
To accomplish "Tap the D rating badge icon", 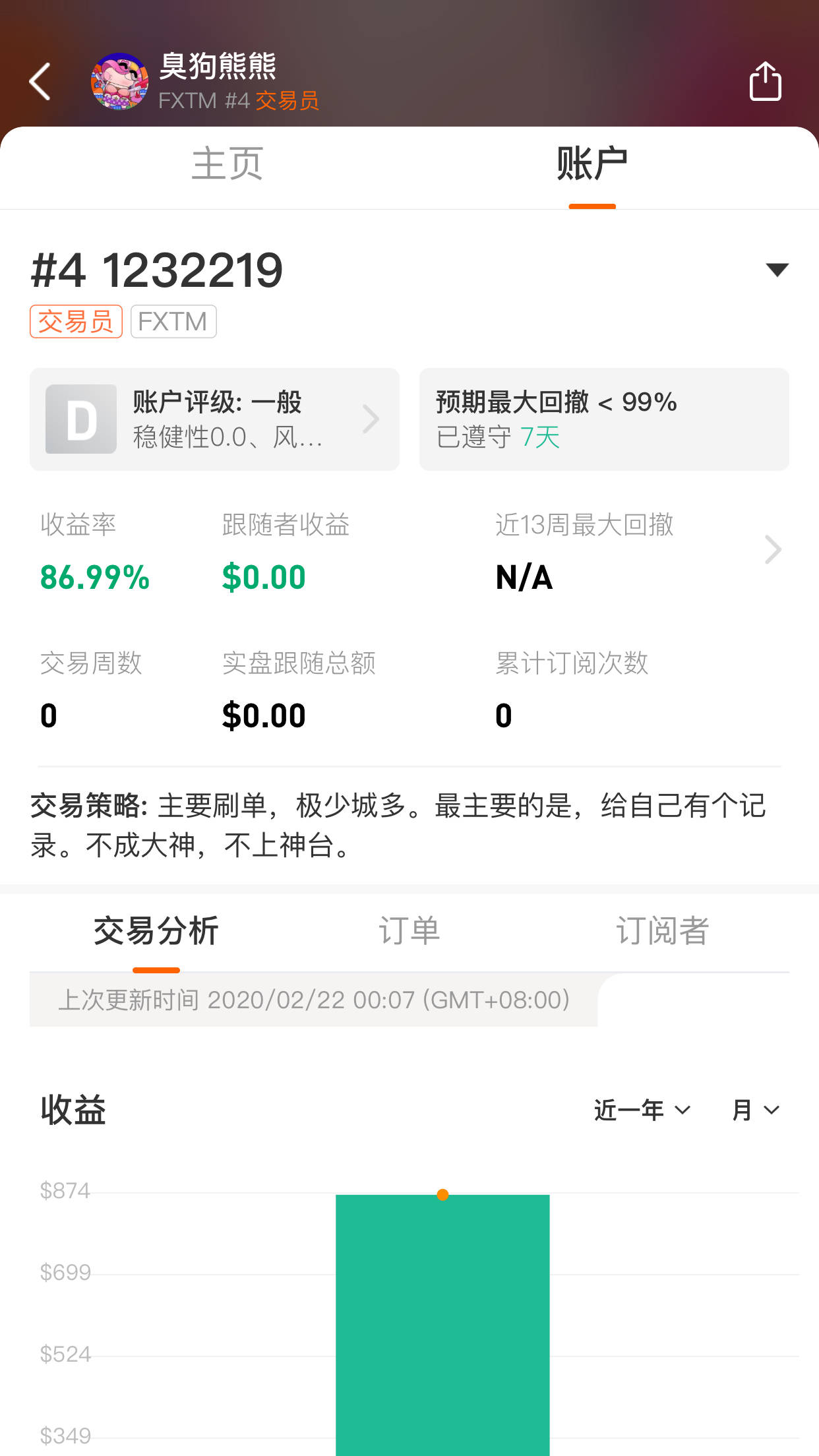I will (81, 419).
